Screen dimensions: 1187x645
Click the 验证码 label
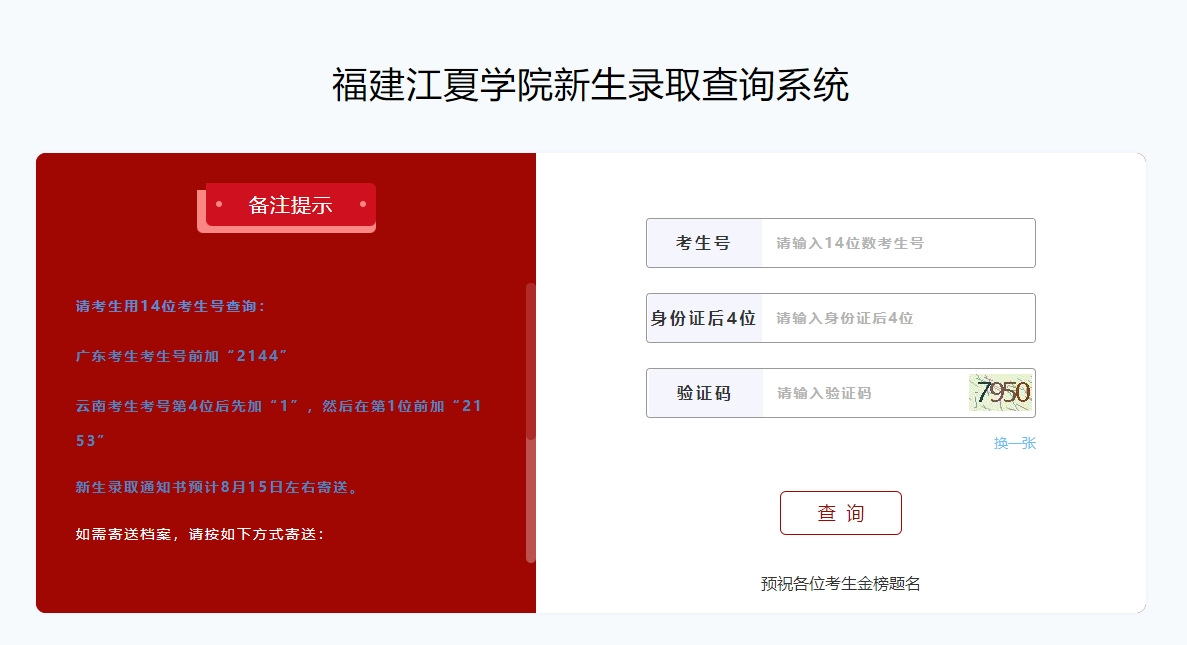(x=703, y=393)
